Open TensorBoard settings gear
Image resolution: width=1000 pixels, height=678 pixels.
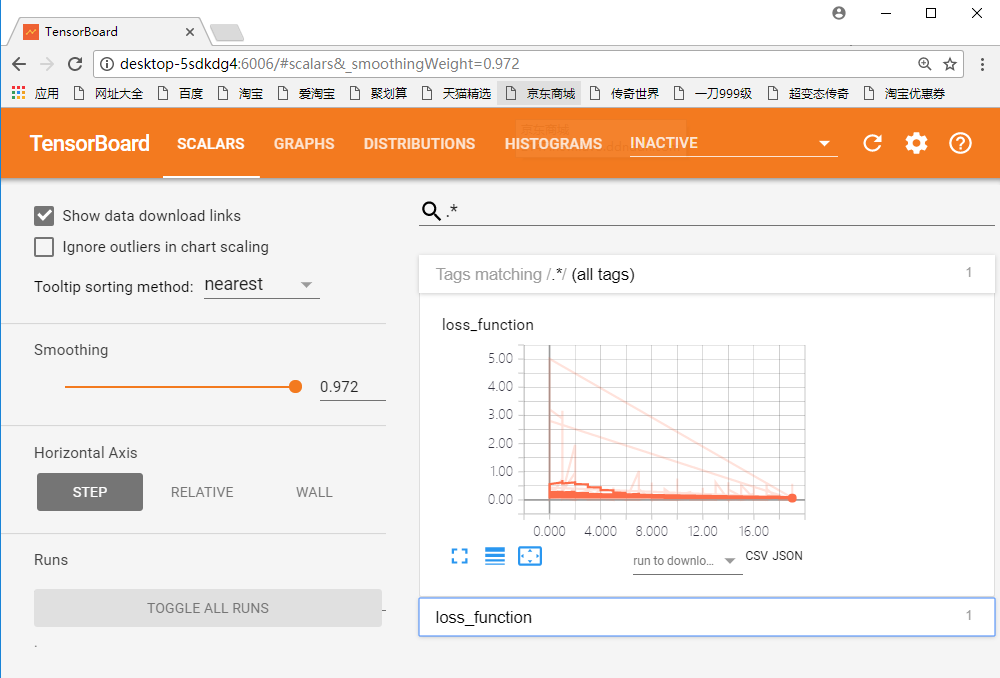click(916, 143)
